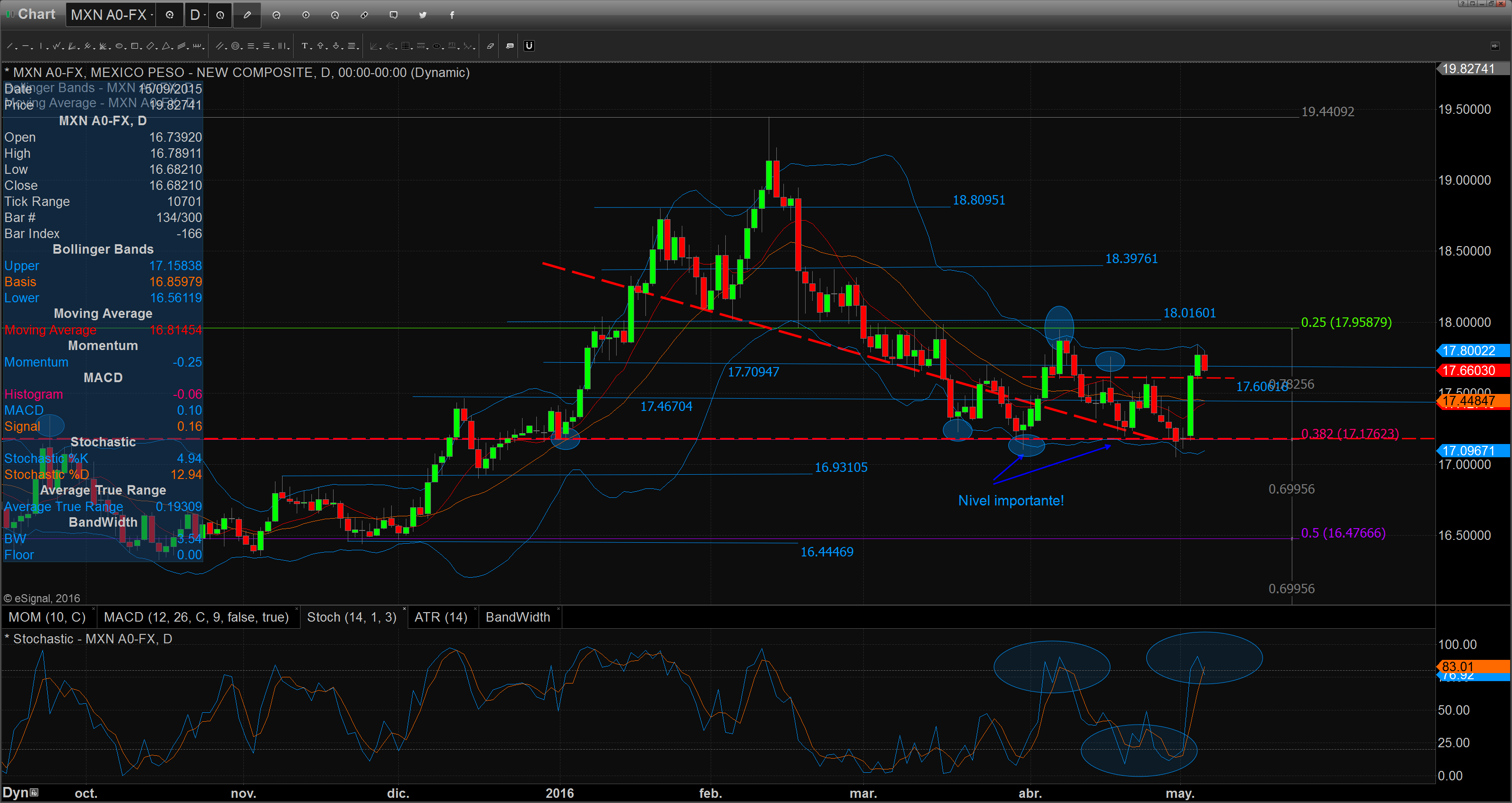
Task: Click the Facebook share icon
Action: [x=452, y=15]
